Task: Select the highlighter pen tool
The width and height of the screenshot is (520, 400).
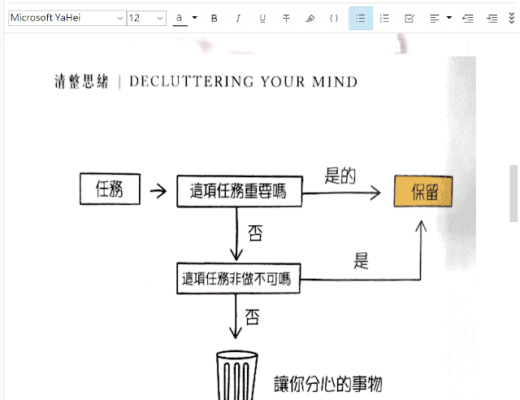Action: 310,18
